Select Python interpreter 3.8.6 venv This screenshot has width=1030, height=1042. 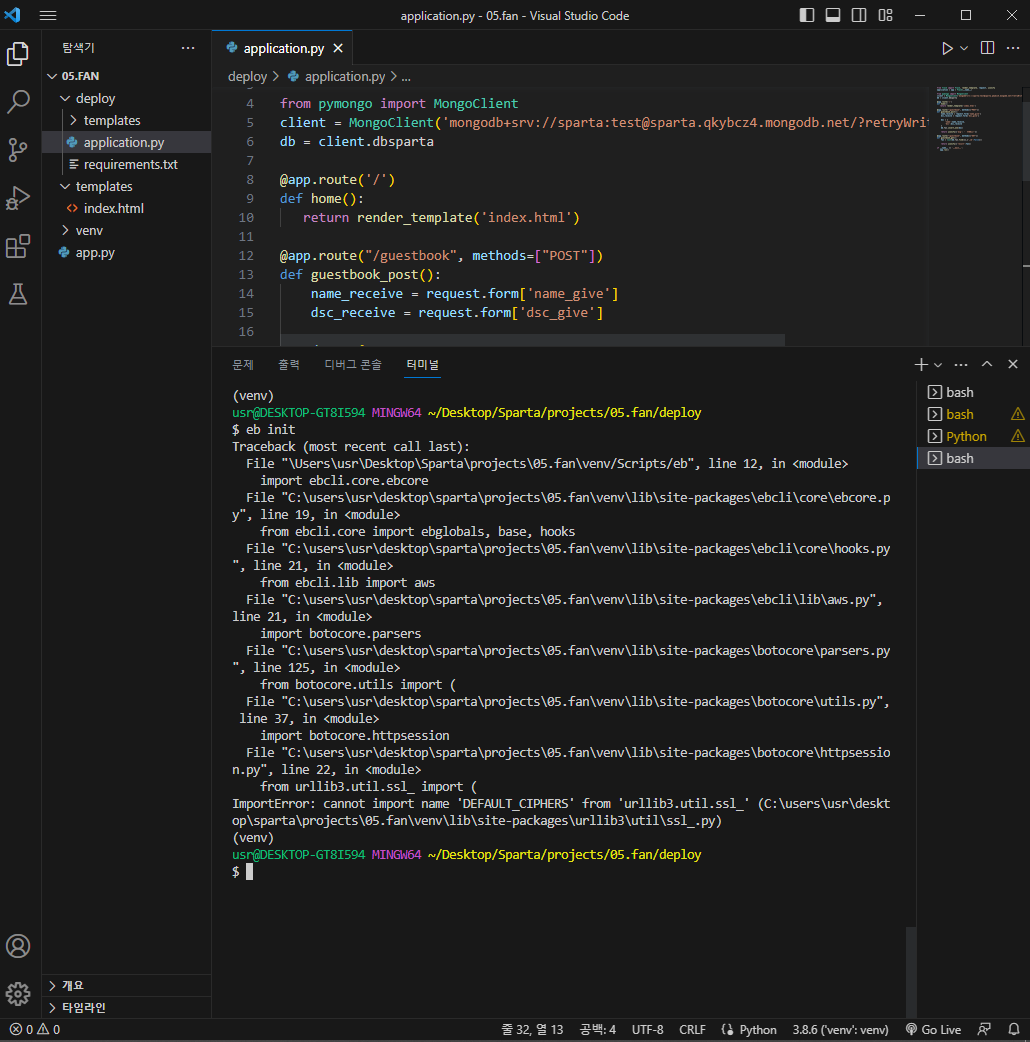[840, 1029]
